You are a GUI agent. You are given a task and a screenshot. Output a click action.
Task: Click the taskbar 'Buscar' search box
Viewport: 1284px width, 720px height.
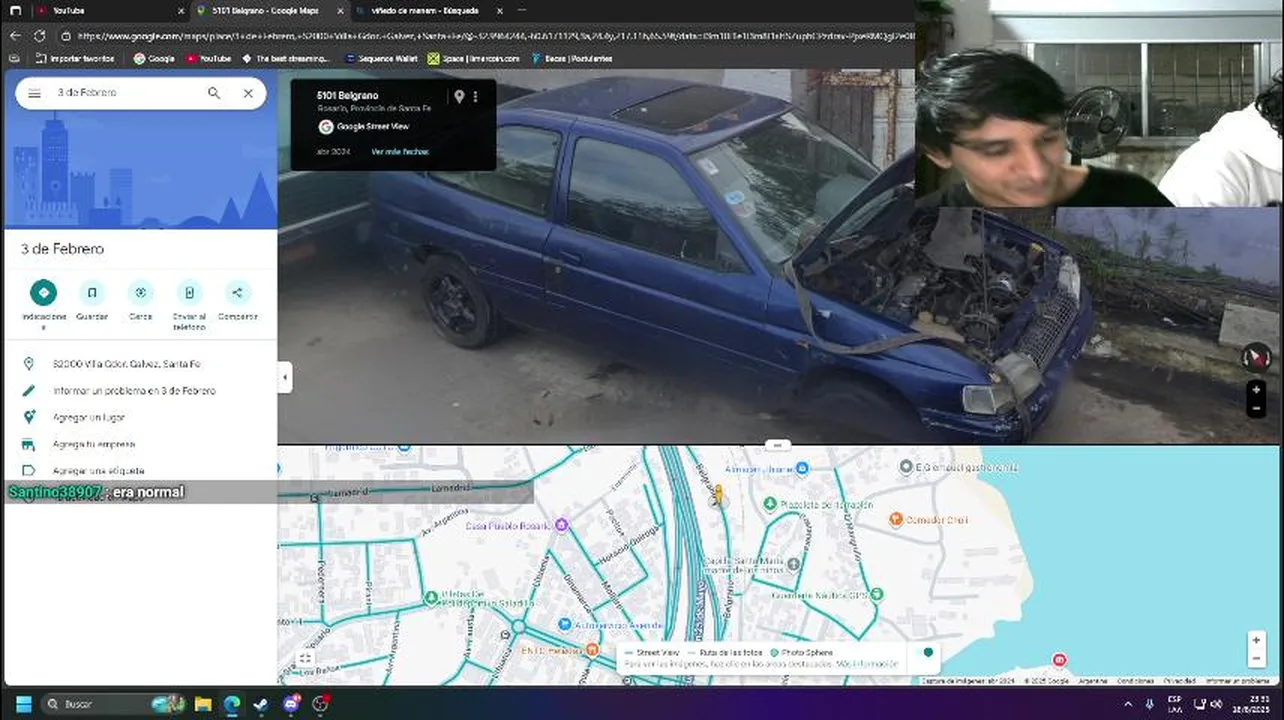click(x=112, y=704)
